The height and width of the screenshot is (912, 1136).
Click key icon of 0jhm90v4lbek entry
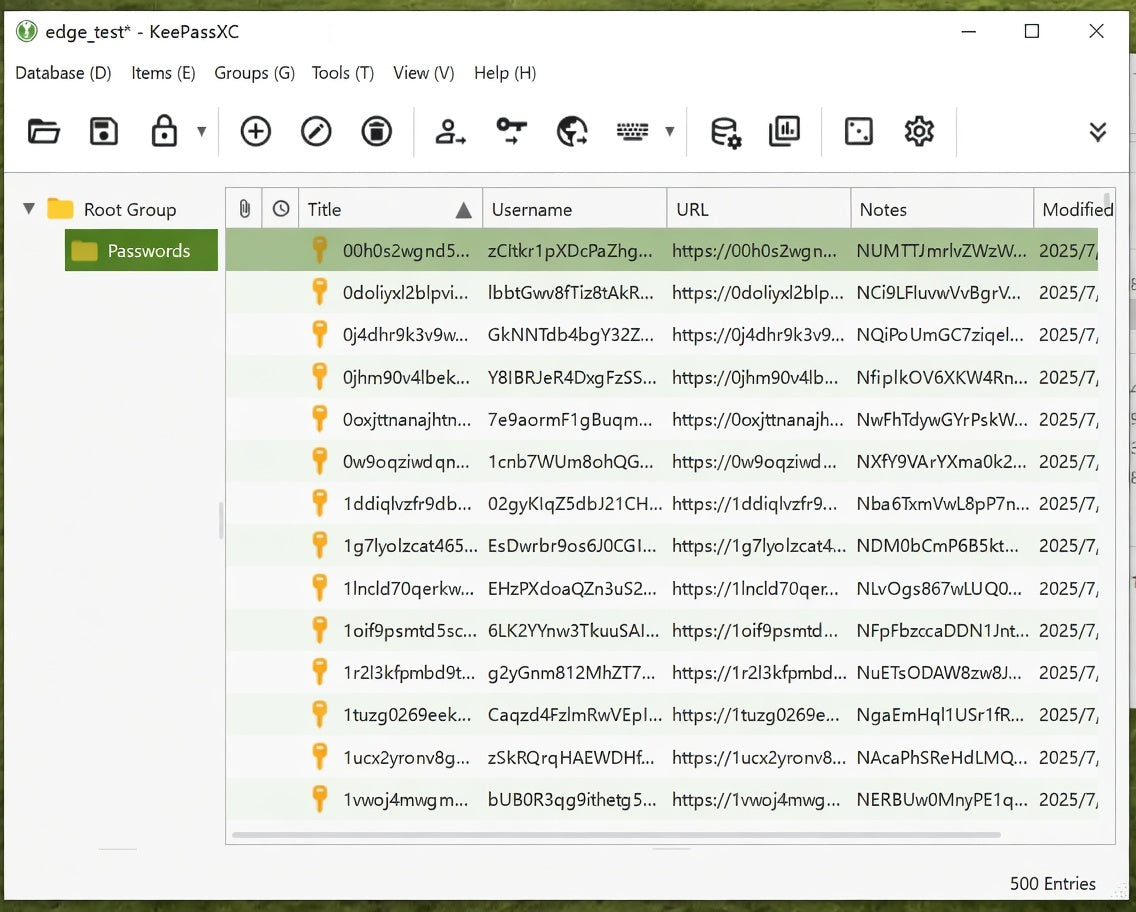pyautogui.click(x=320, y=377)
